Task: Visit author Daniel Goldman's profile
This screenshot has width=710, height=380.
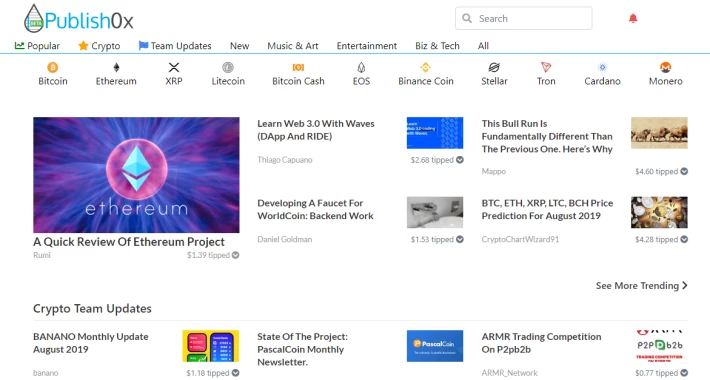Action: click(285, 239)
